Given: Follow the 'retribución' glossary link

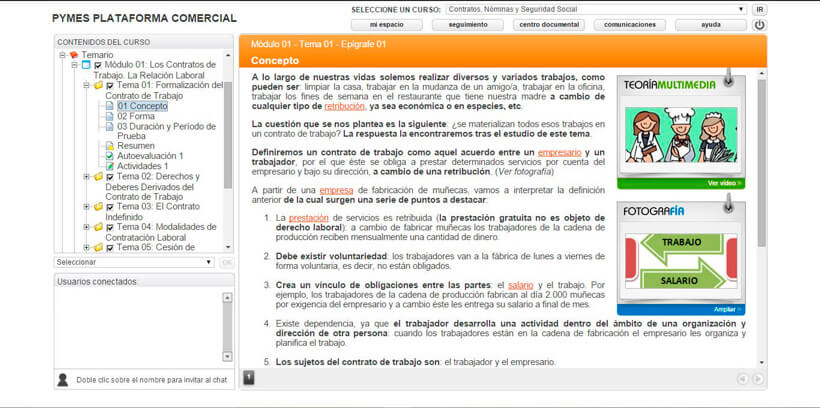Looking at the screenshot, I should click(x=344, y=107).
